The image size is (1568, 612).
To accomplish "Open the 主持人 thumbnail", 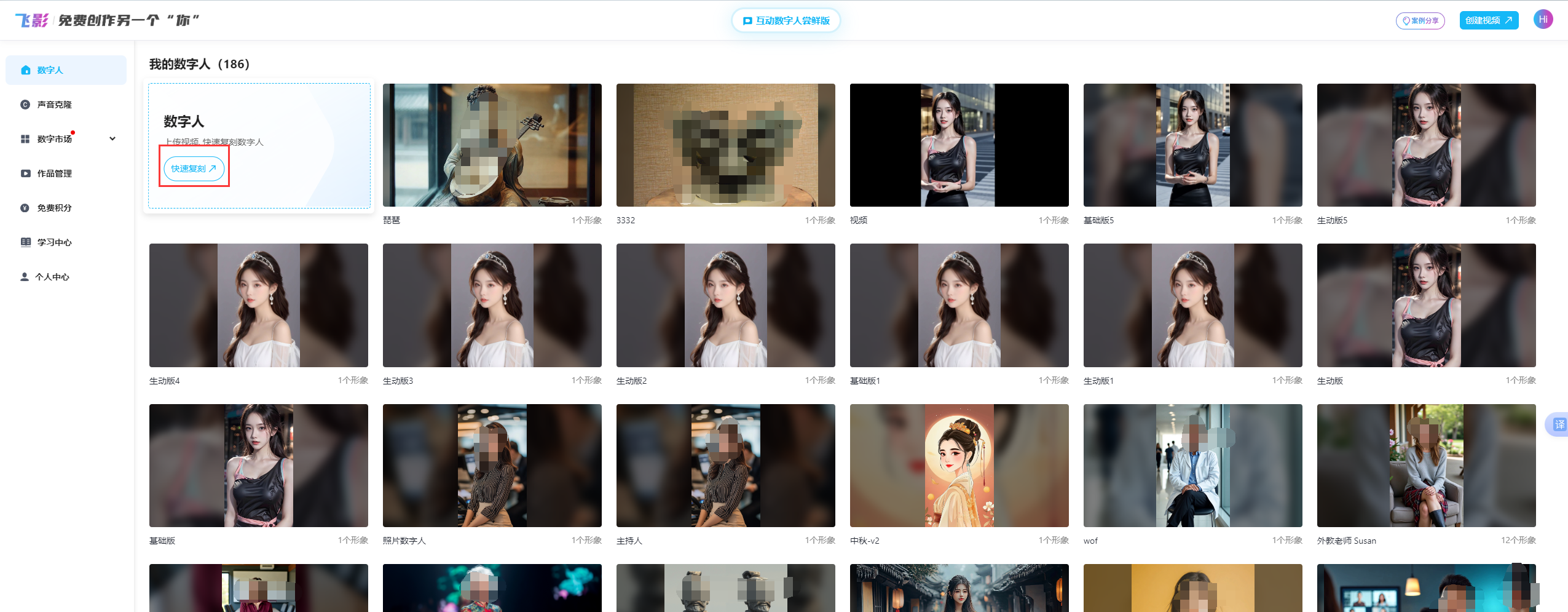I will (x=725, y=466).
